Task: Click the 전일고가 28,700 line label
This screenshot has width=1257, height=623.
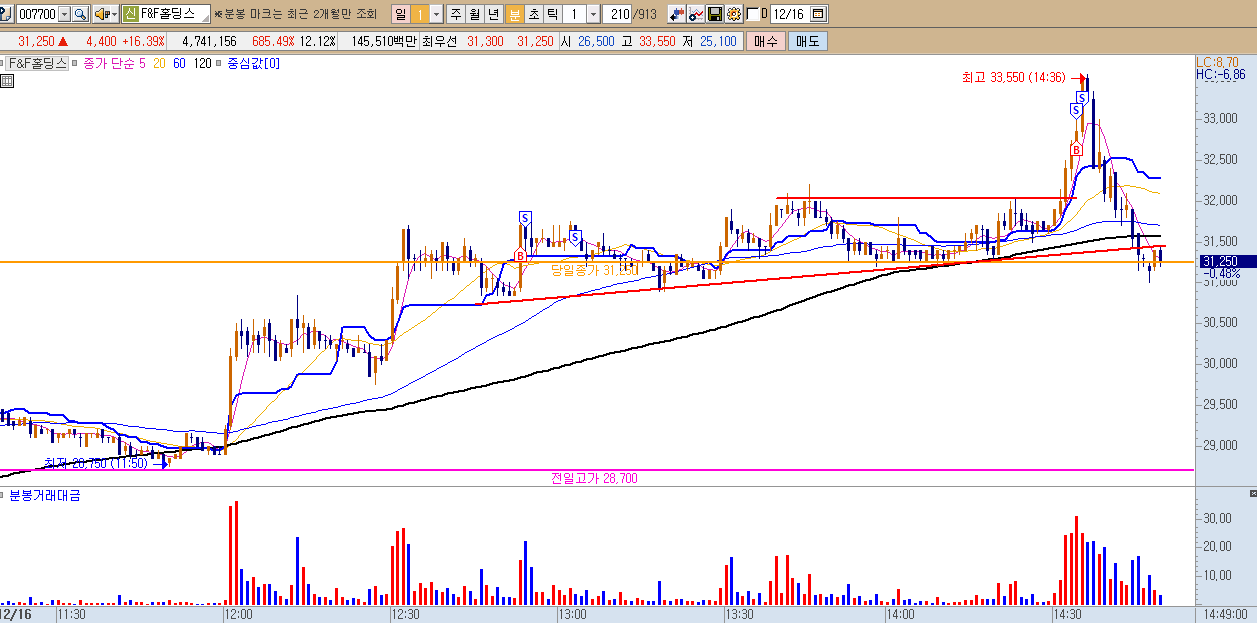Action: (x=594, y=478)
